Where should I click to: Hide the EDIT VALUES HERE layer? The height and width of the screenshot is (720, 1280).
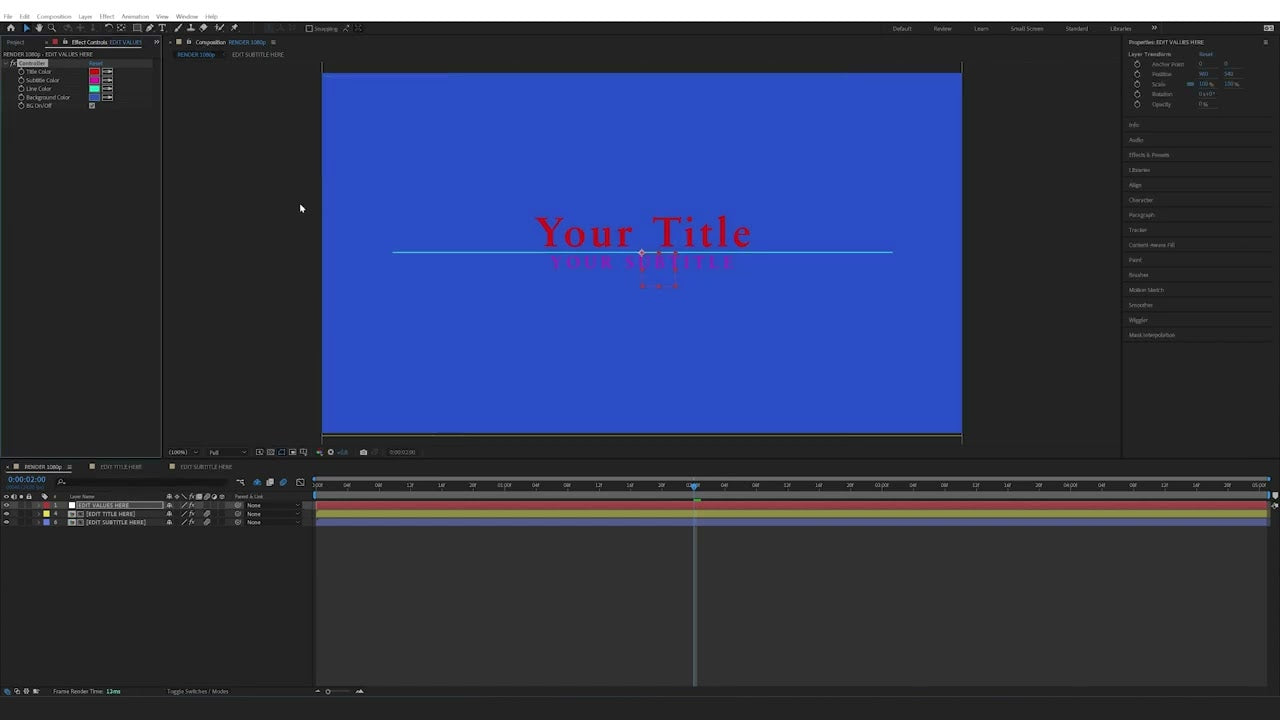[6, 505]
